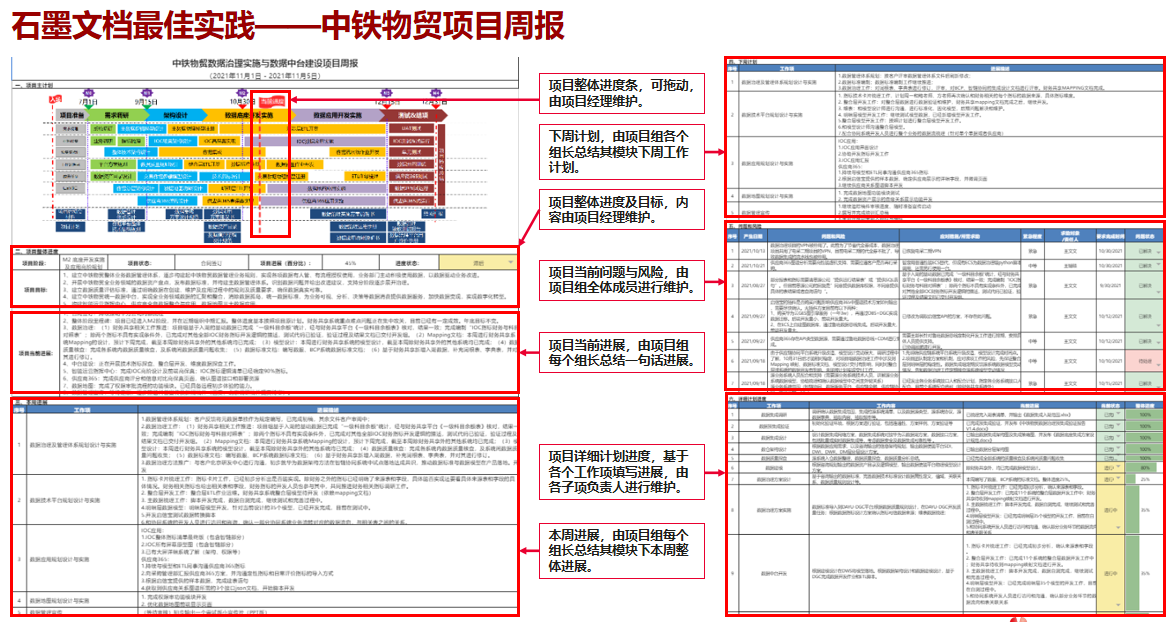The height and width of the screenshot is (622, 1173).
Task: Click the 完成状态 column header in the detailed plan table
Action: pyautogui.click(x=1110, y=405)
